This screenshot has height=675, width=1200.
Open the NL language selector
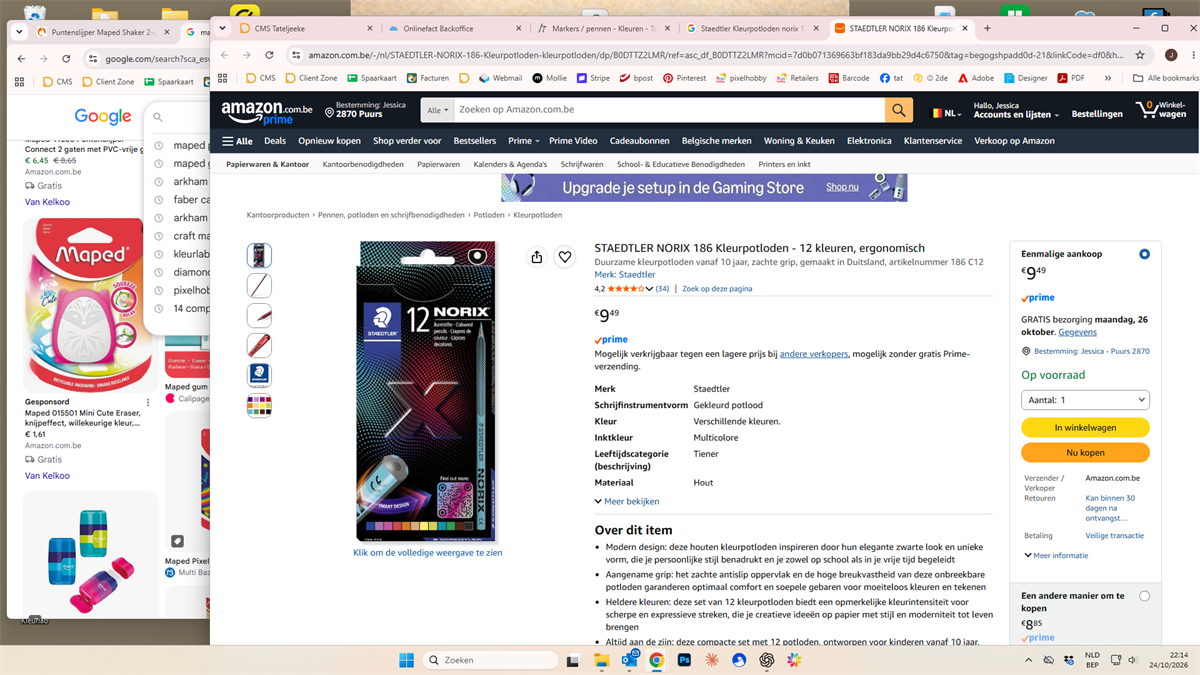[945, 113]
